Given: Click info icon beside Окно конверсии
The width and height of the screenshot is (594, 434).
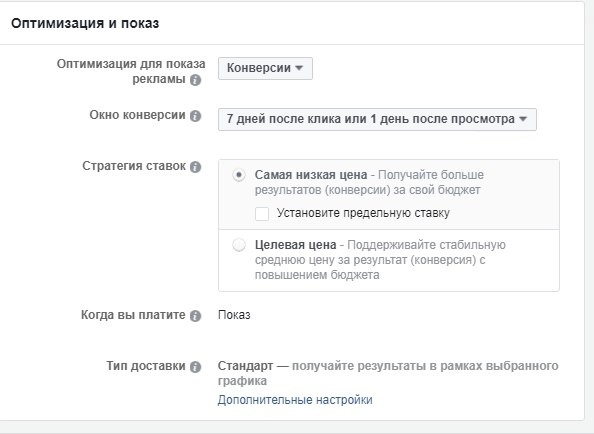Looking at the screenshot, I should pos(195,116).
